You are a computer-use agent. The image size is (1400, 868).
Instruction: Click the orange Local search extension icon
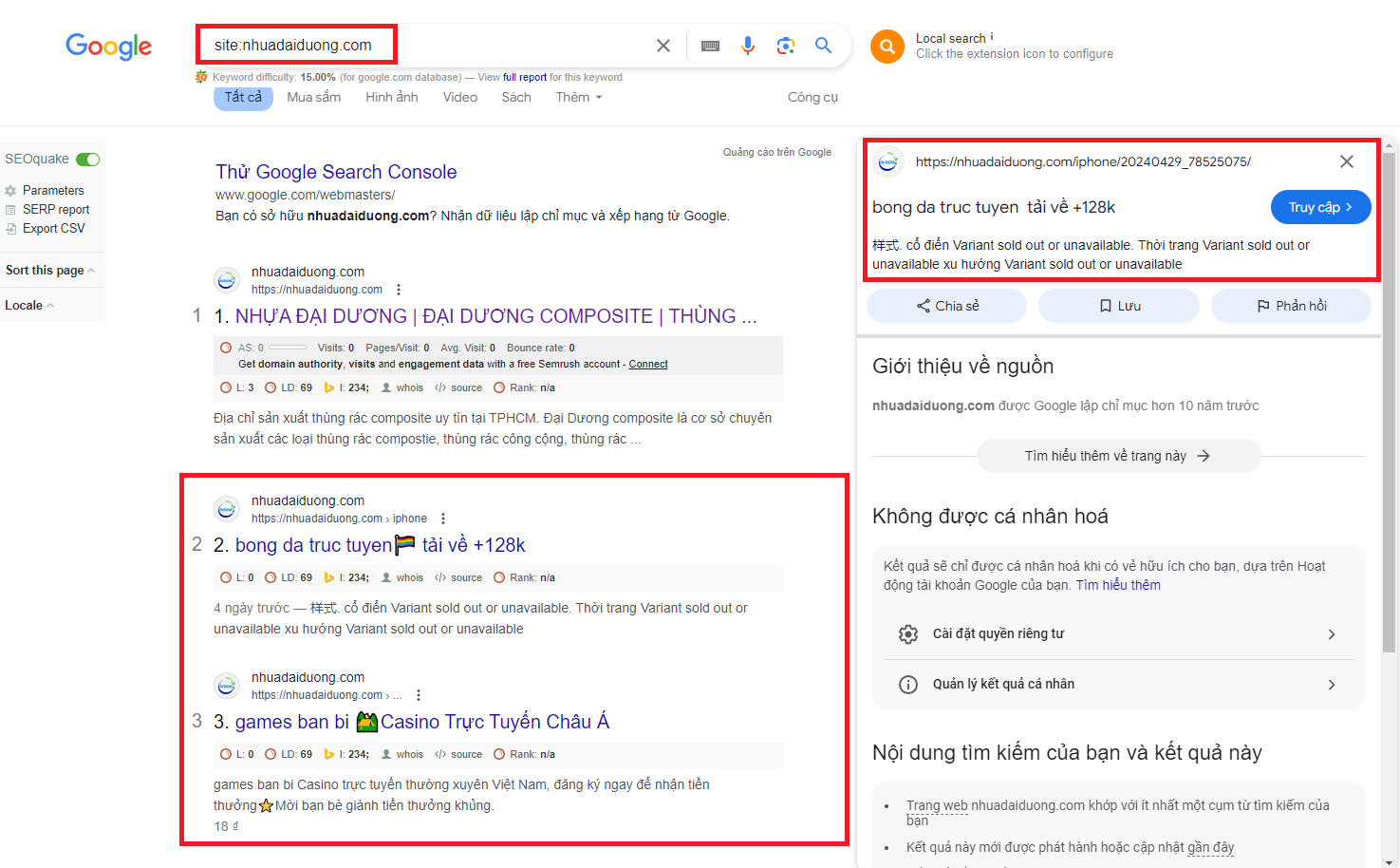(887, 46)
